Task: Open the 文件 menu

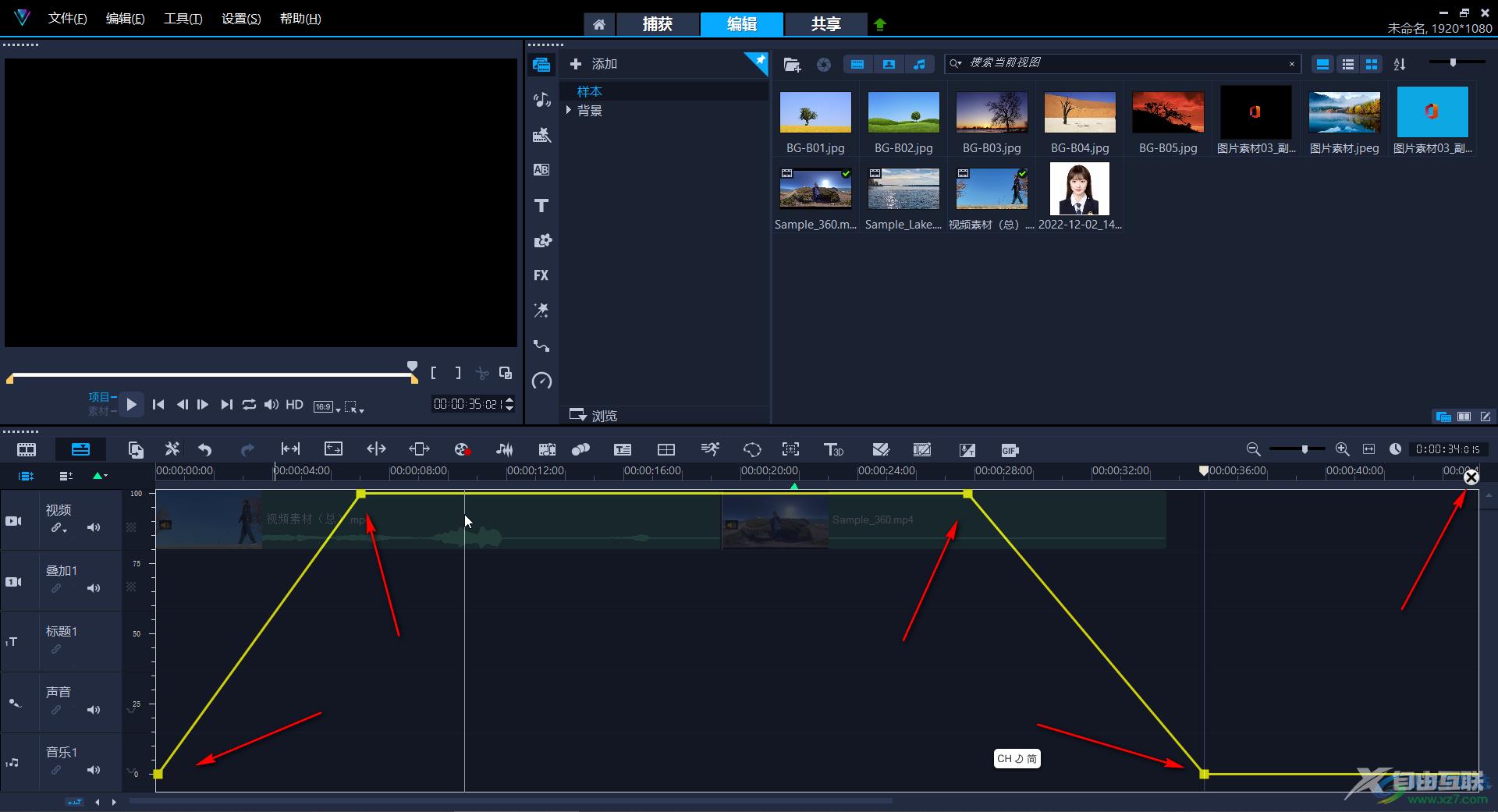Action: [67, 18]
